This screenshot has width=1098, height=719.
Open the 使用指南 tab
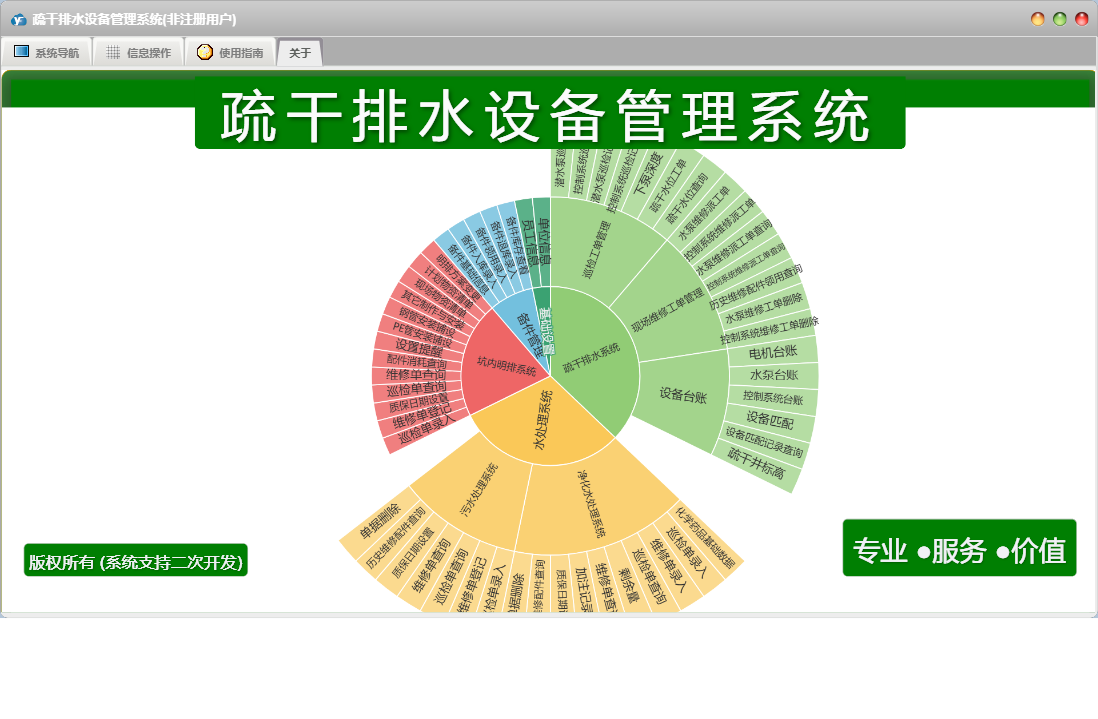pos(230,53)
